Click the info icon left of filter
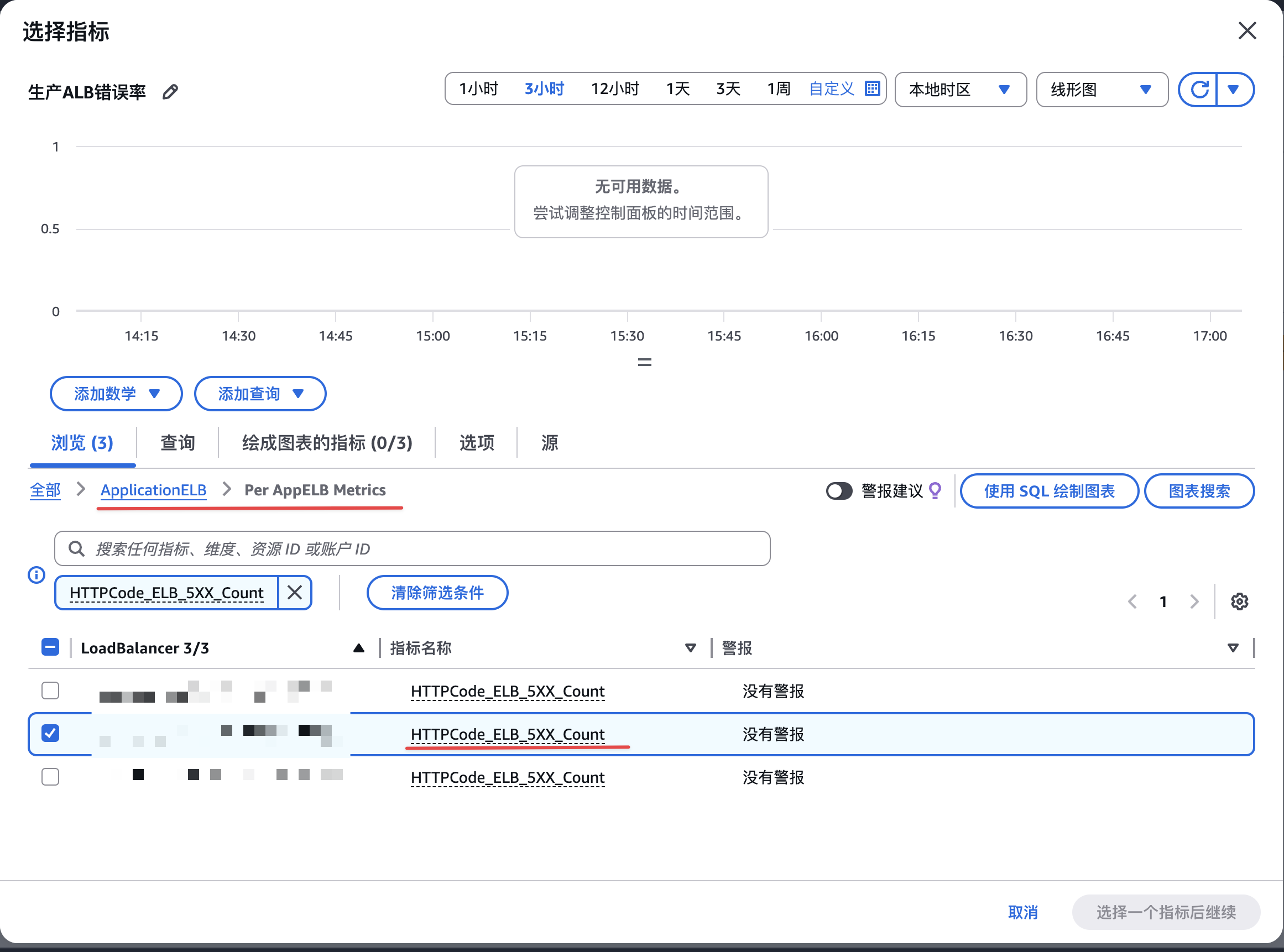The height and width of the screenshot is (952, 1284). click(x=36, y=574)
